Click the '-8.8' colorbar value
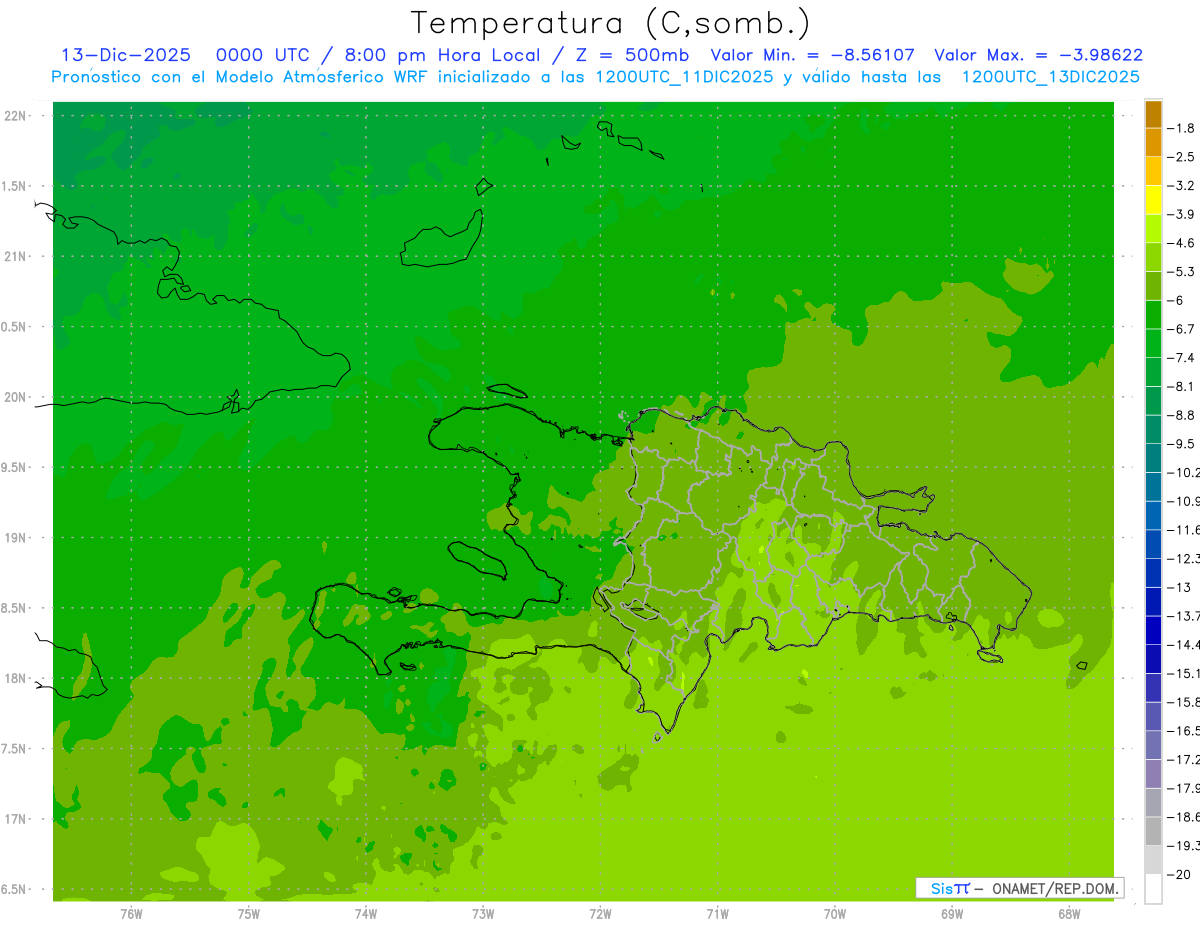1200x927 pixels. (x=1182, y=415)
